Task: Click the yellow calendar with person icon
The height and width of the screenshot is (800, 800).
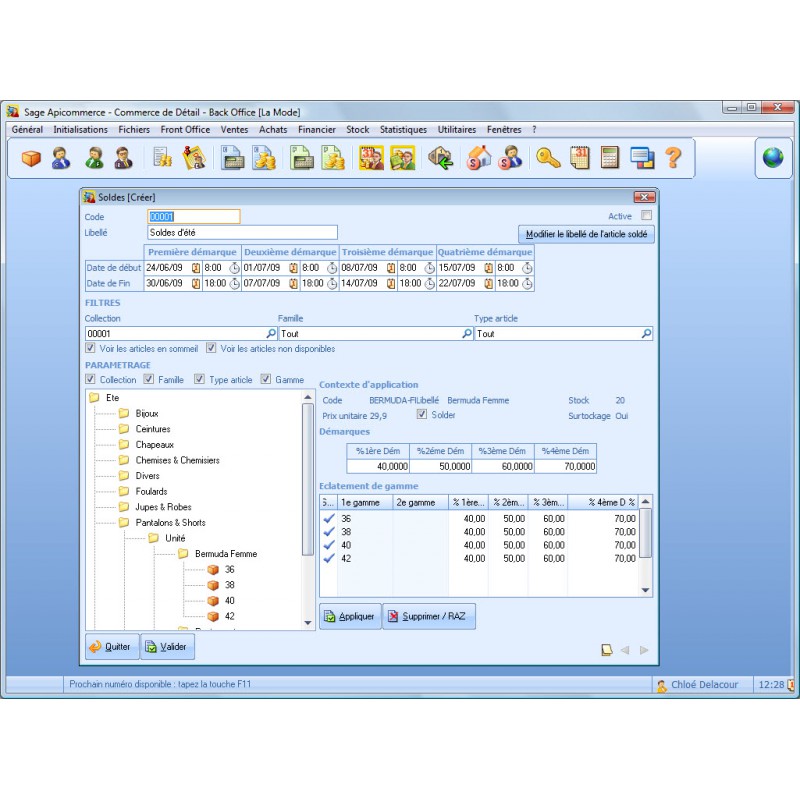Action: click(x=371, y=158)
